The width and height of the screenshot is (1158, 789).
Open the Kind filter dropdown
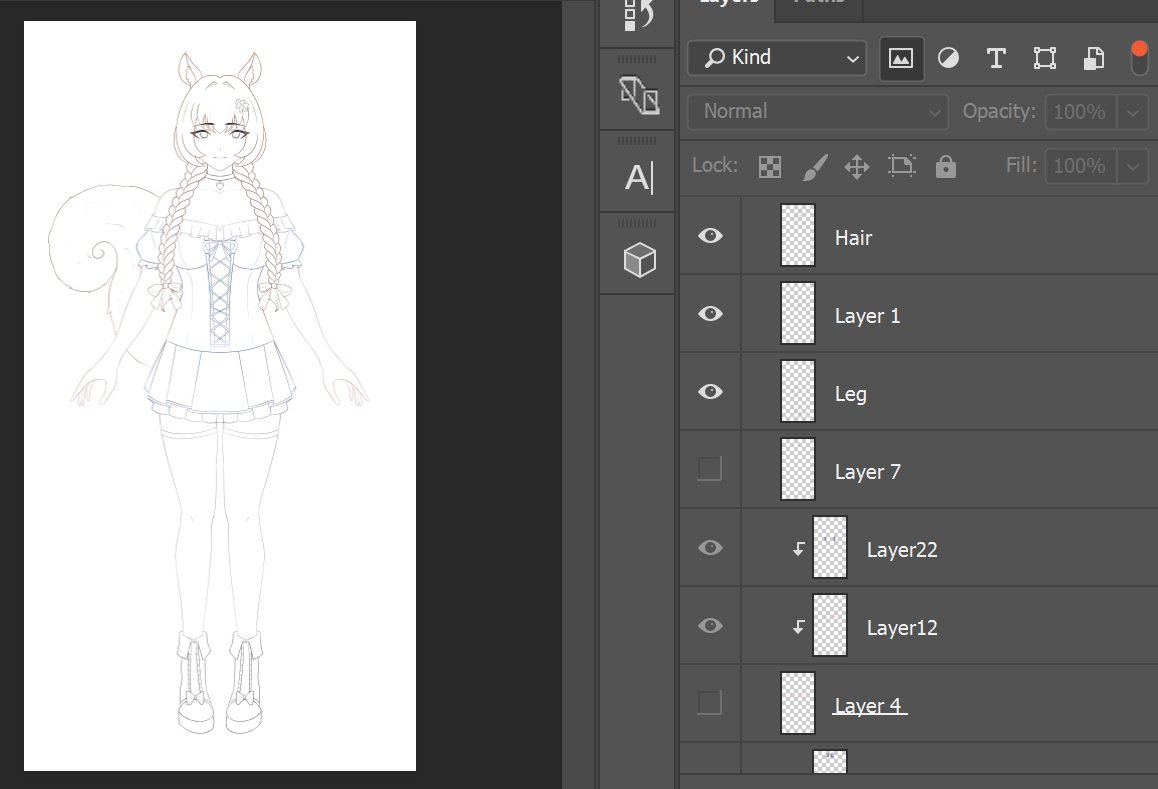click(x=777, y=58)
